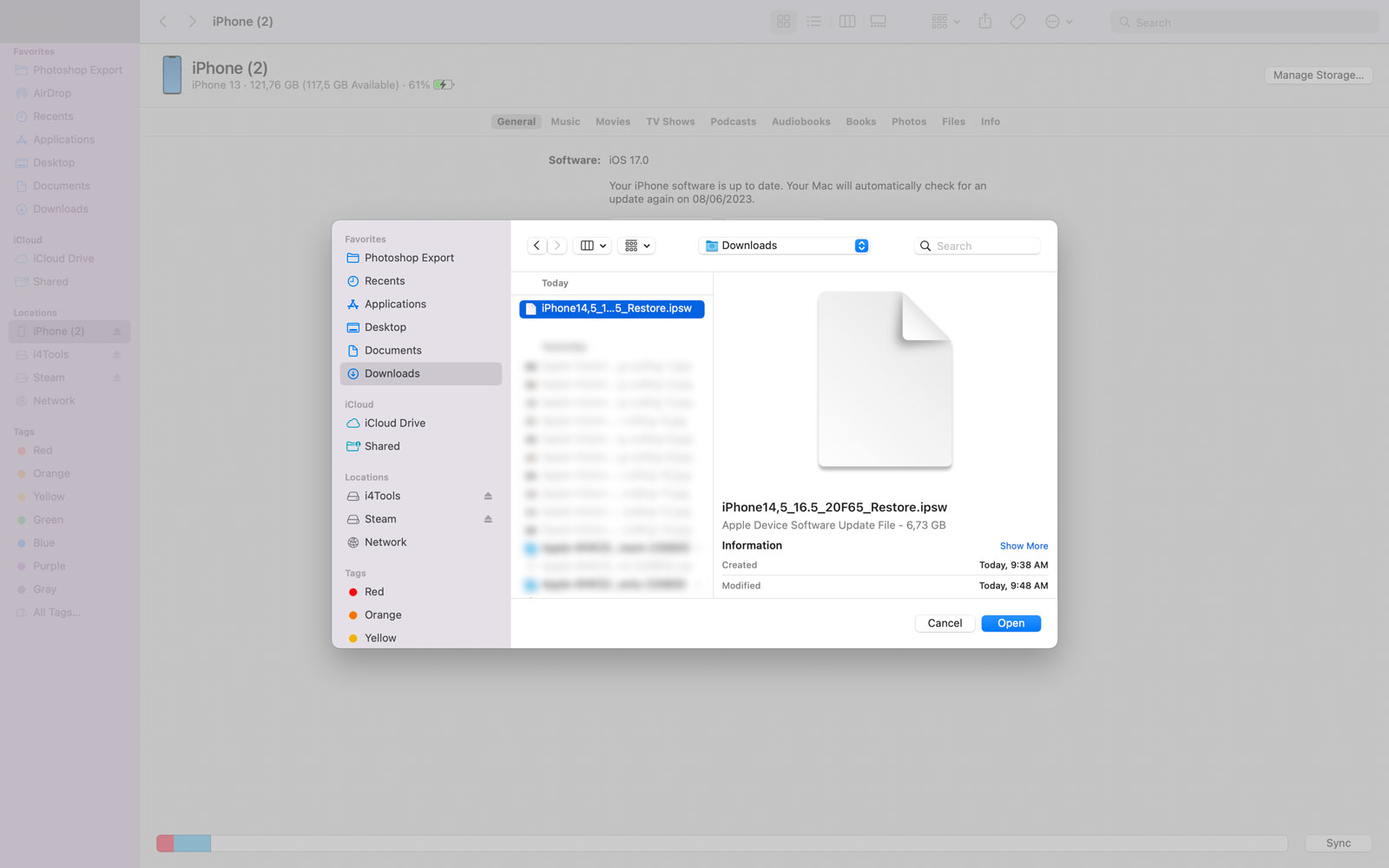Eject iPhone (2) in Finder sidebar
Viewport: 1389px width, 868px height.
coord(116,332)
